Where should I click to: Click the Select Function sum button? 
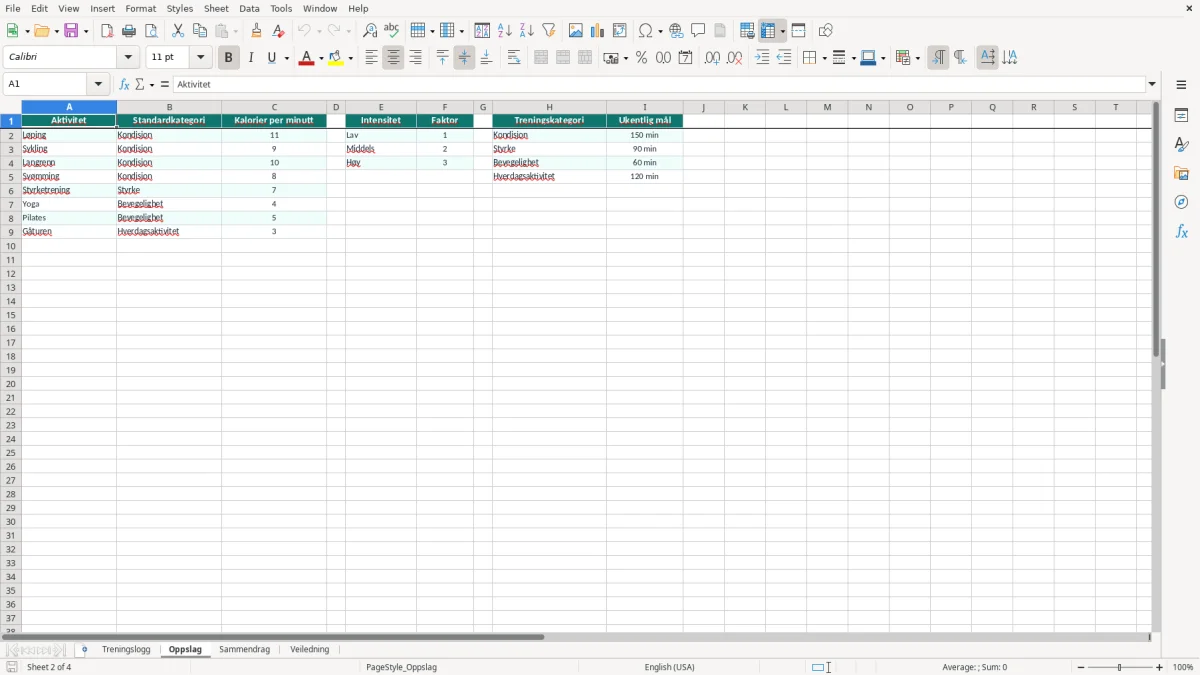pos(140,85)
